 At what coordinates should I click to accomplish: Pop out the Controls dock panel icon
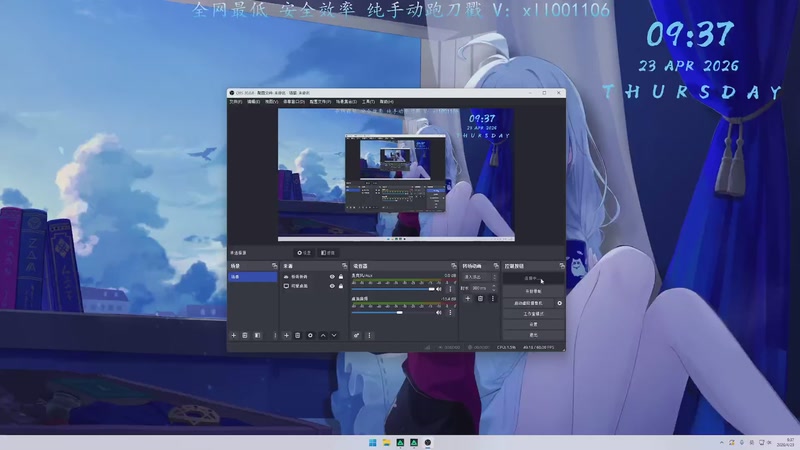(x=562, y=266)
